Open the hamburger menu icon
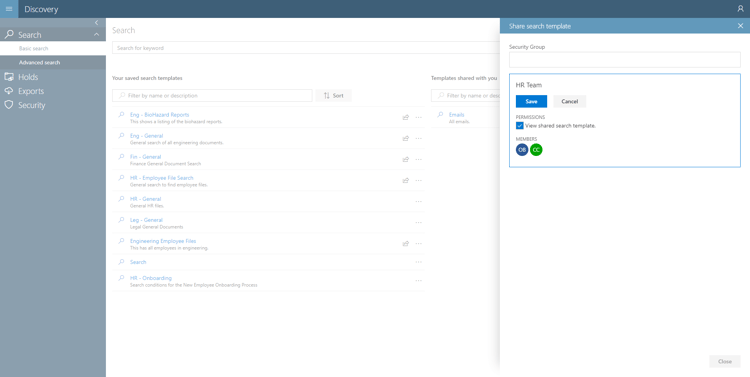Screen dimensions: 750x377 9,9
